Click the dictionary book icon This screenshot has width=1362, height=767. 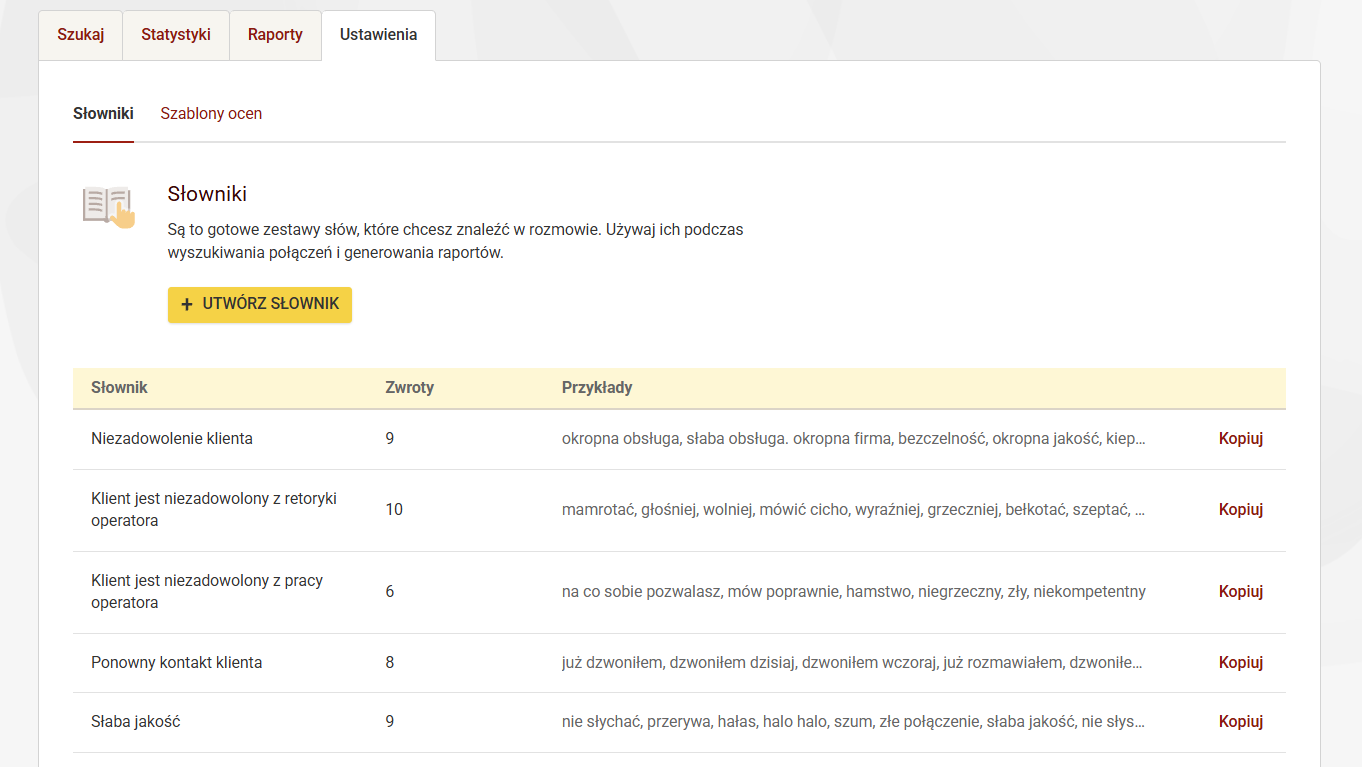109,206
